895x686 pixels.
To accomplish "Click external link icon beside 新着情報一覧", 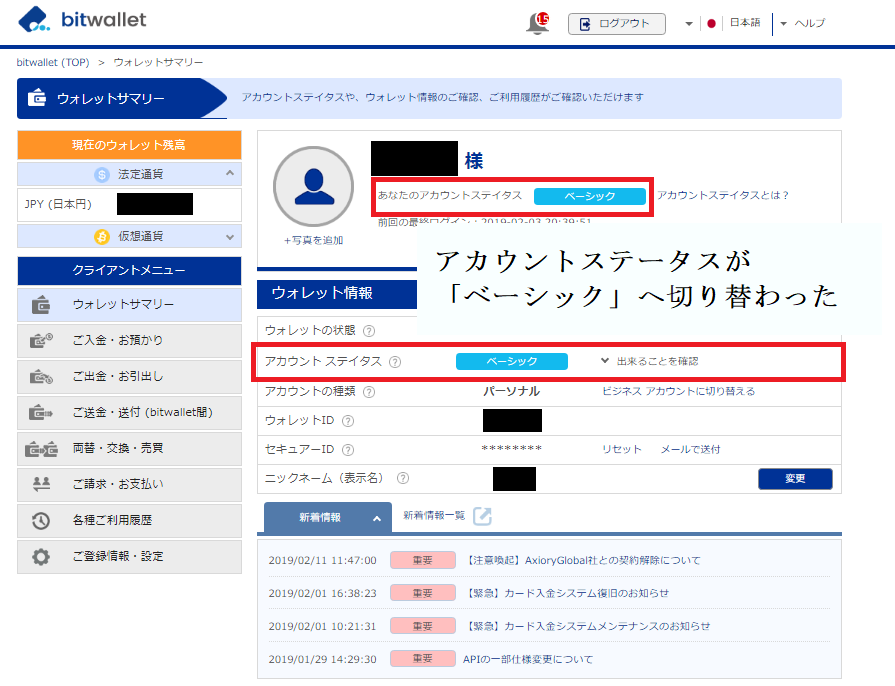I will 482,516.
